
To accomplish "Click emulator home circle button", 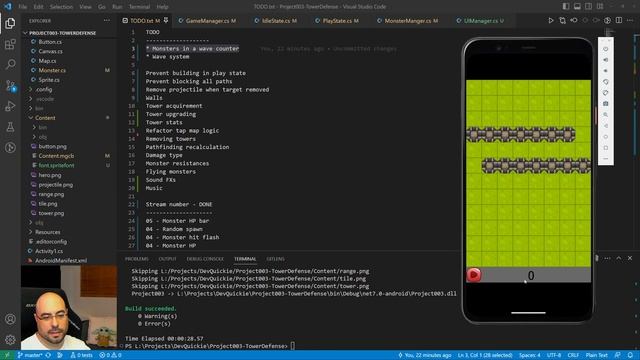I will [x=606, y=137].
